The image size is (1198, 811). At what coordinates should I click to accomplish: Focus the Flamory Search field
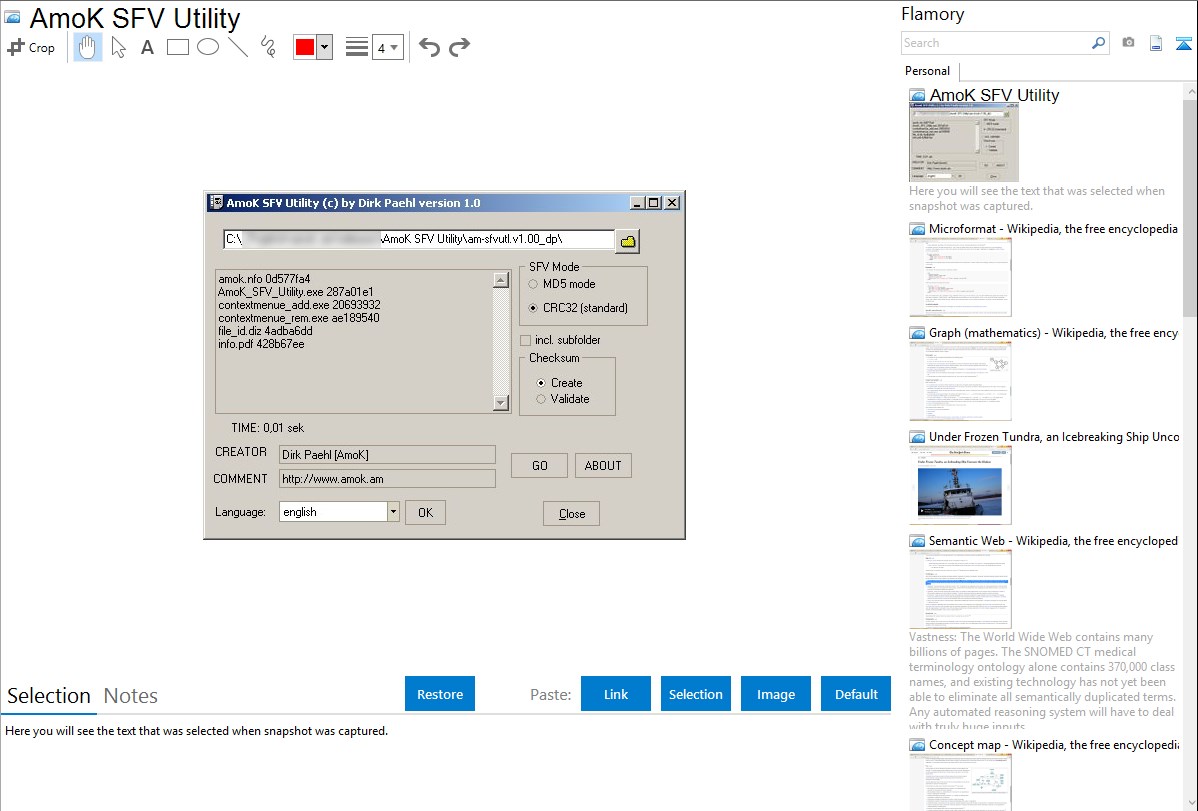click(x=996, y=43)
